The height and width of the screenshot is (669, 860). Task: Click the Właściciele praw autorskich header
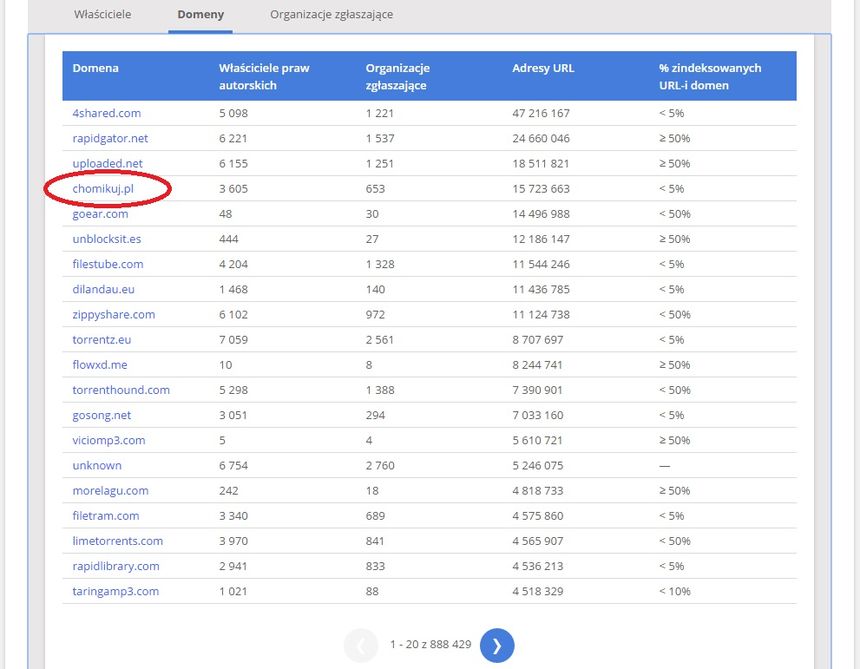tap(264, 77)
